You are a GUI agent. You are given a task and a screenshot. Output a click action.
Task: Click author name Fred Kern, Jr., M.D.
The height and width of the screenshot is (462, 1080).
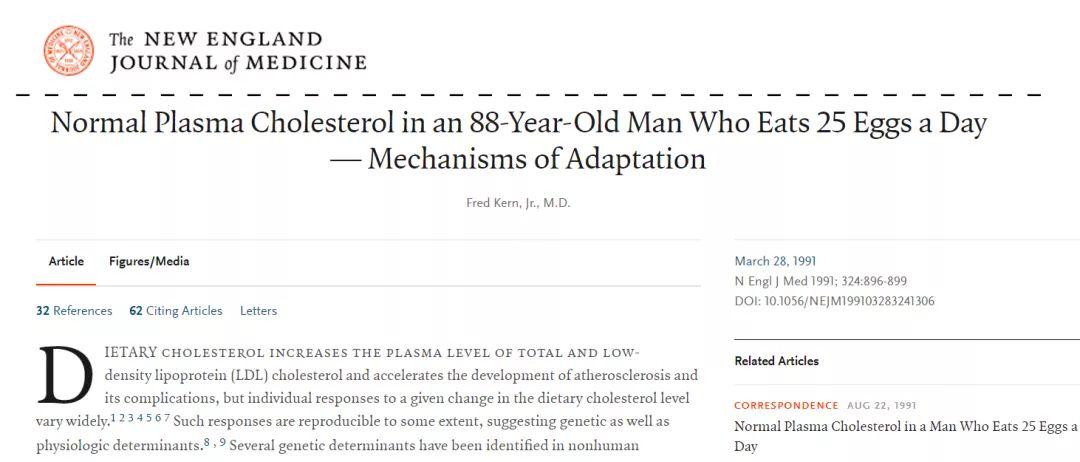[x=518, y=204]
